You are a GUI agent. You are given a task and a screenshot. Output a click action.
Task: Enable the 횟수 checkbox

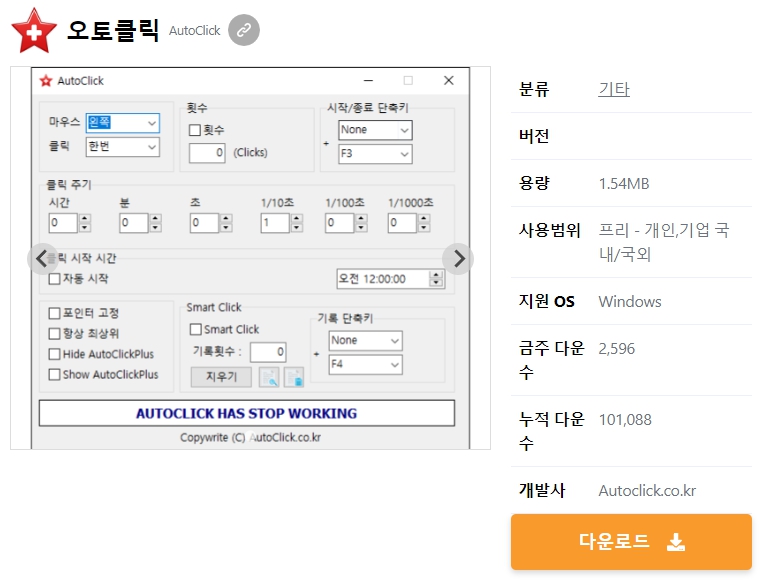(x=194, y=130)
